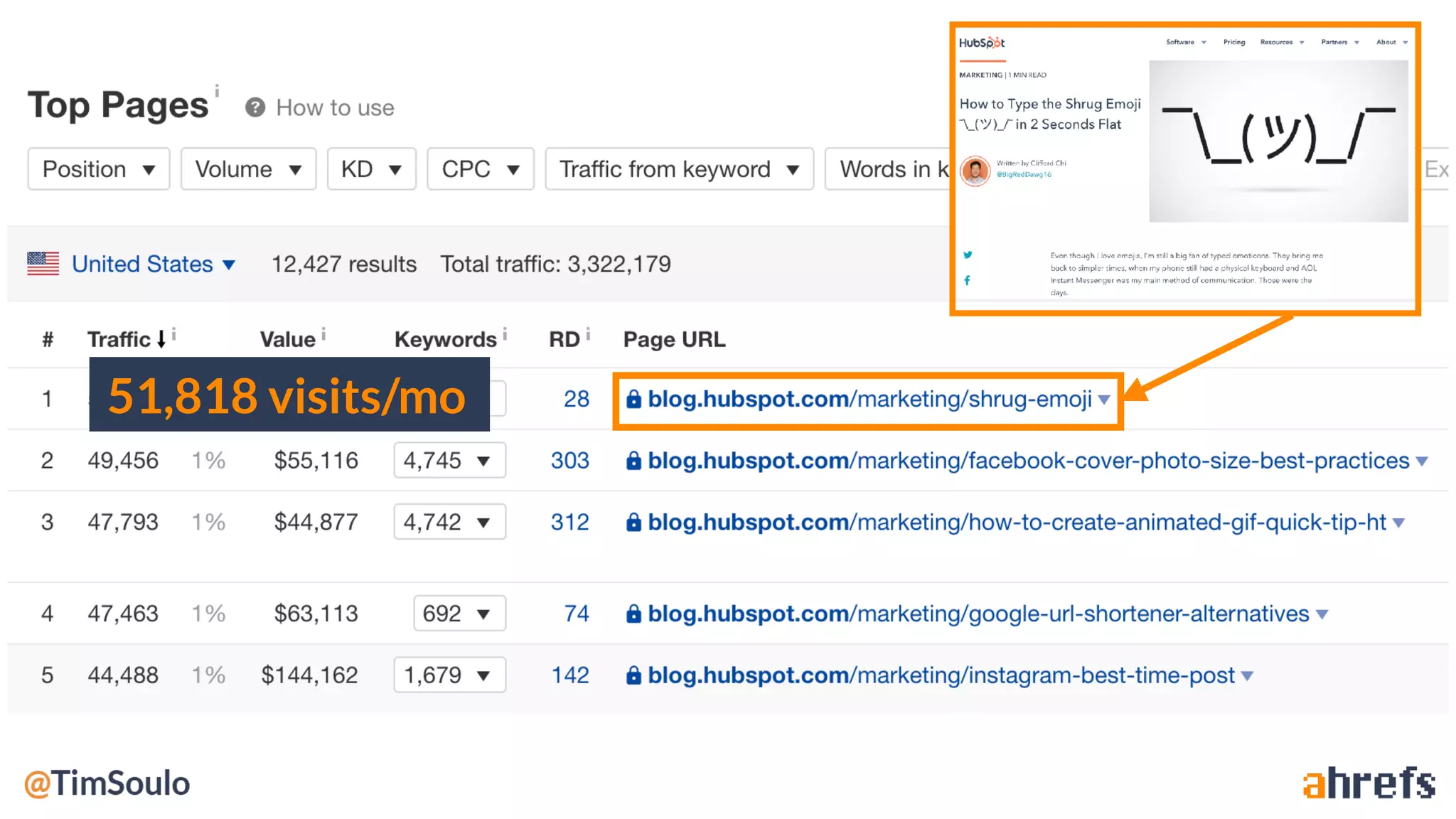Expand arrow beside instagram-best-time-post URL
1456x819 pixels.
click(1247, 676)
